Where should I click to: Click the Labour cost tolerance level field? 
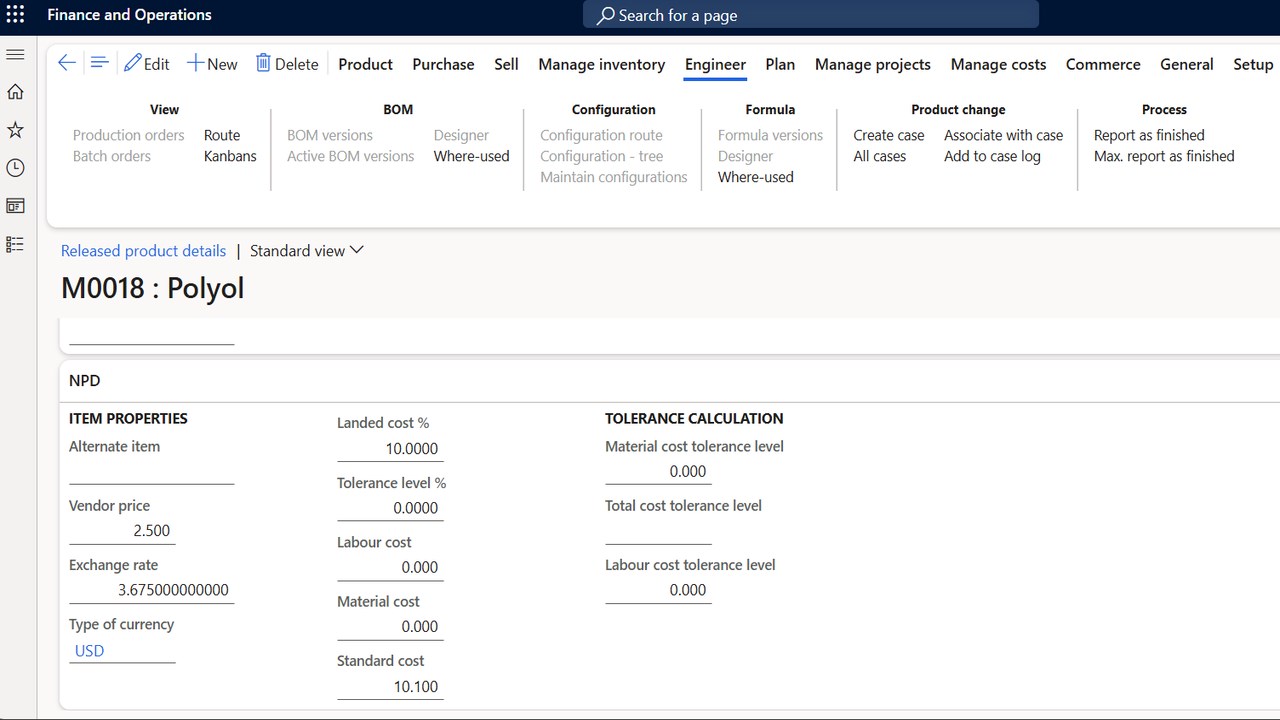(x=658, y=590)
